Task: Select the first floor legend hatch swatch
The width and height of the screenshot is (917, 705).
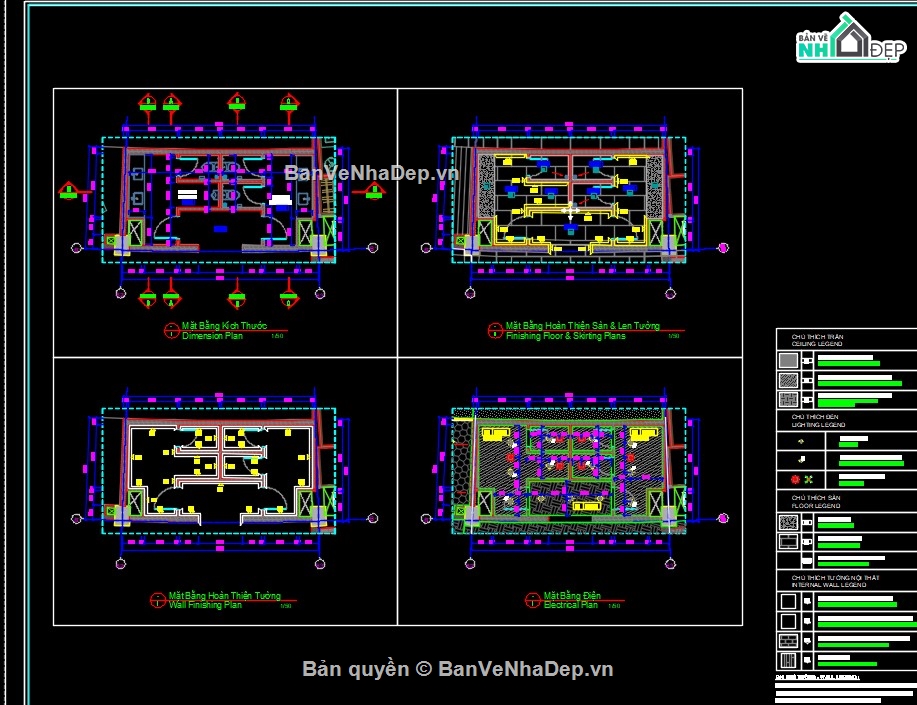Action: click(x=789, y=521)
